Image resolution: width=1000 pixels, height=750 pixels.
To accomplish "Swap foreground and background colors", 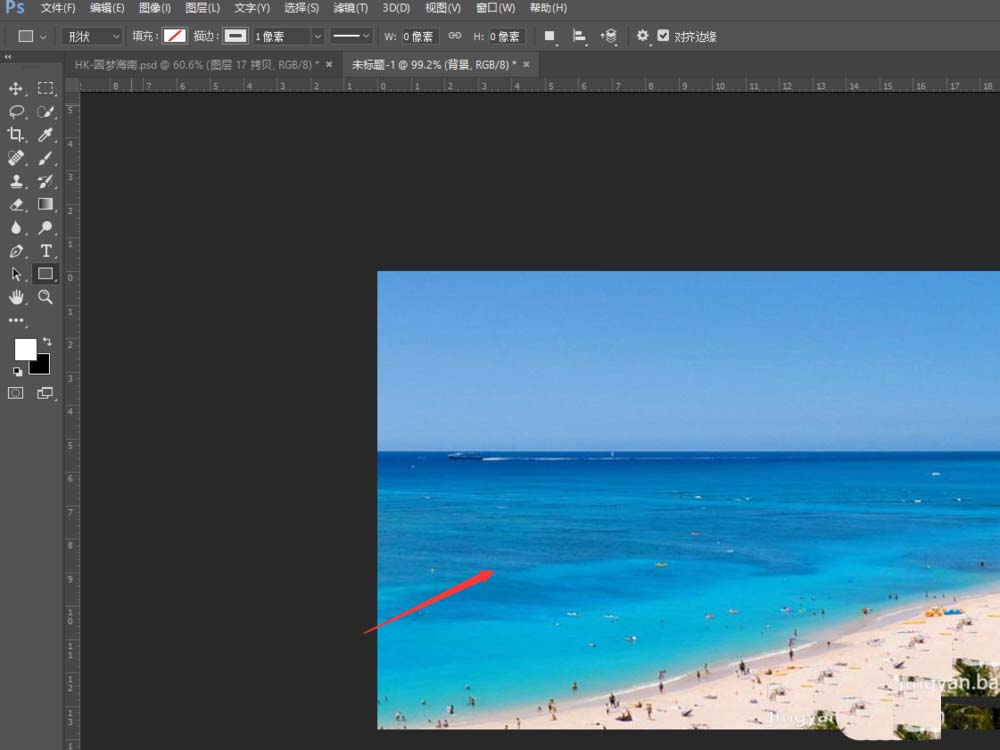I will click(47, 342).
